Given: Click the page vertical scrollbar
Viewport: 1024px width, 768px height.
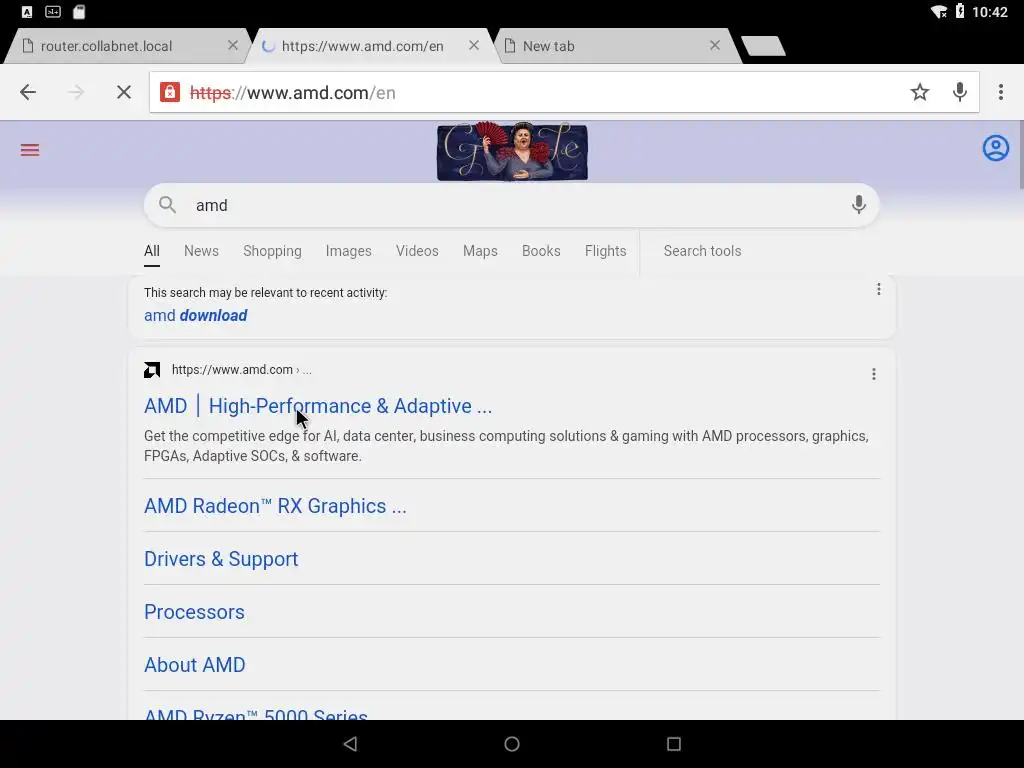Looking at the screenshot, I should click(x=1021, y=155).
